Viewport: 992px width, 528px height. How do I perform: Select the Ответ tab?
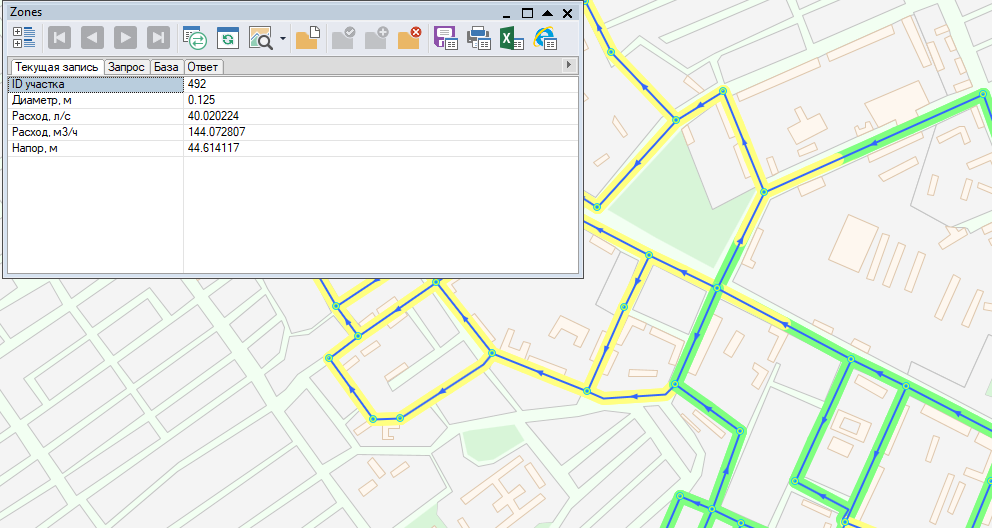click(x=203, y=67)
